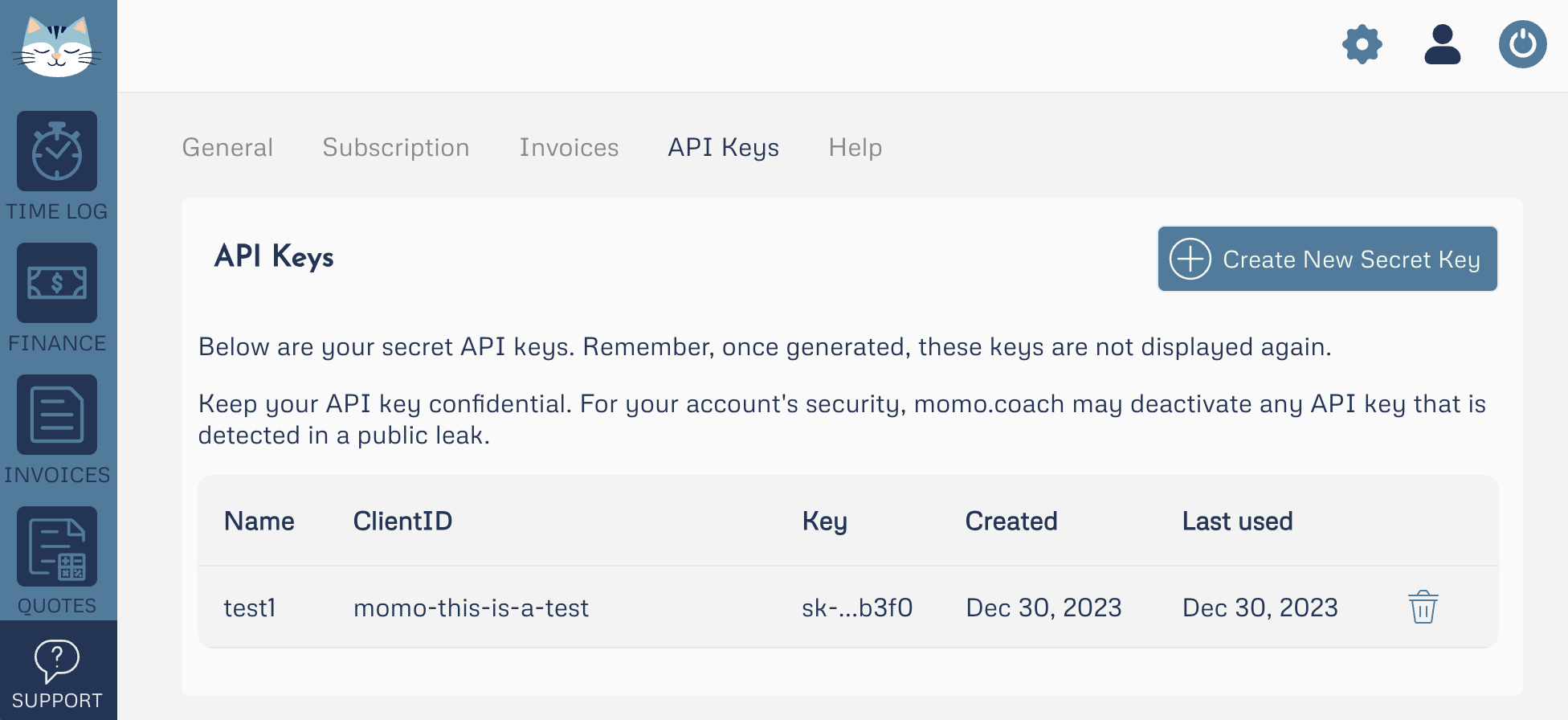Image resolution: width=1568 pixels, height=720 pixels.
Task: Open the Help tab
Action: pos(855,147)
